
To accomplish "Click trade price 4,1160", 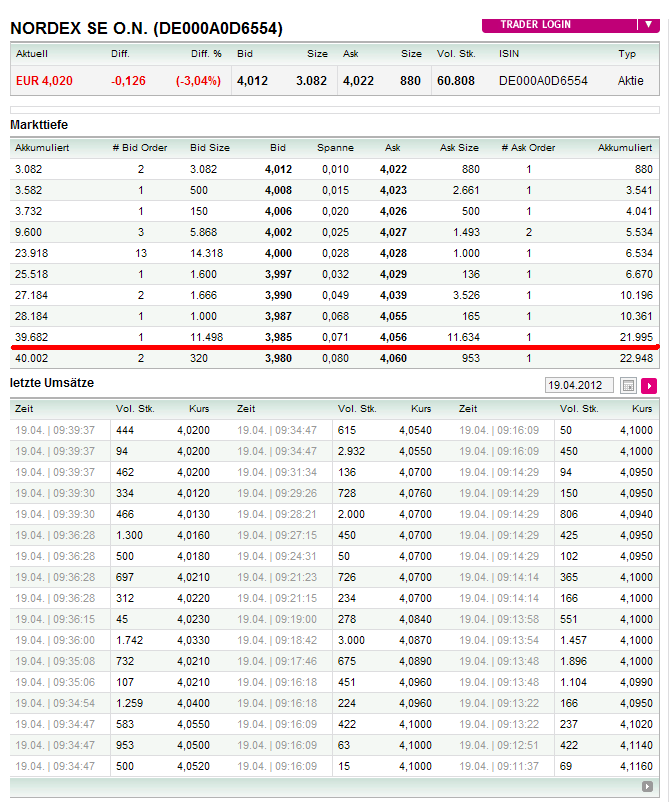I will point(636,767).
